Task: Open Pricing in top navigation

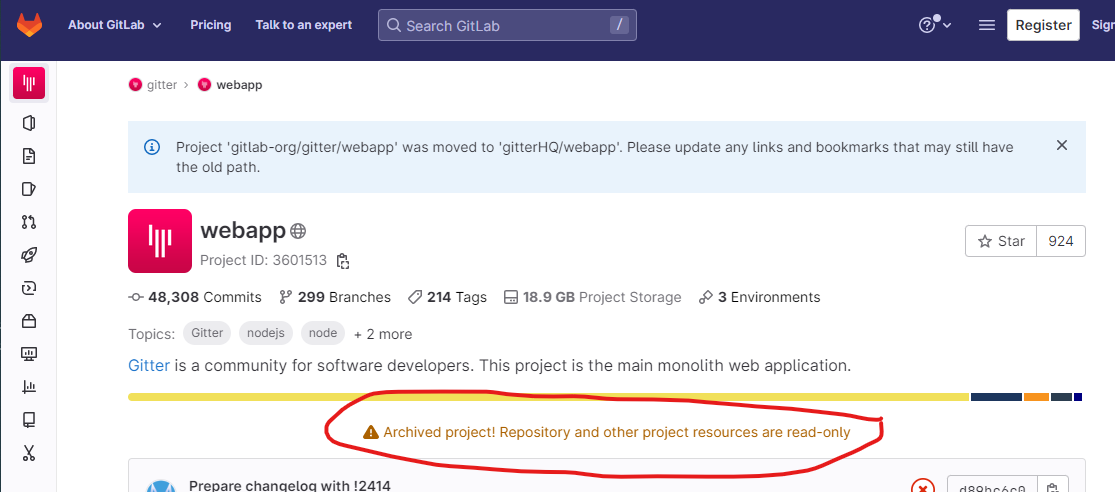Action: click(x=210, y=25)
